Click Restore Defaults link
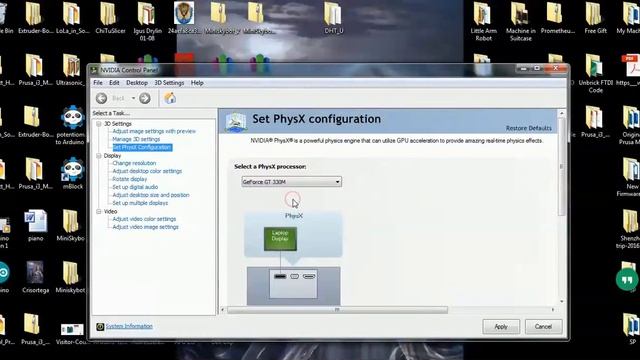Image resolution: width=640 pixels, height=360 pixels. [x=529, y=128]
